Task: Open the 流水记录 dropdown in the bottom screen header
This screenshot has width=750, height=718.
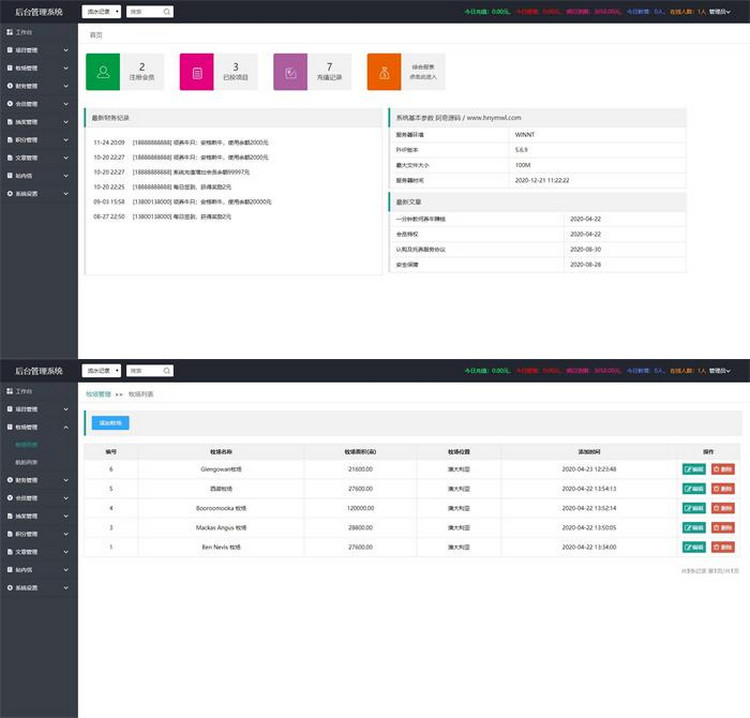Action: coord(101,371)
